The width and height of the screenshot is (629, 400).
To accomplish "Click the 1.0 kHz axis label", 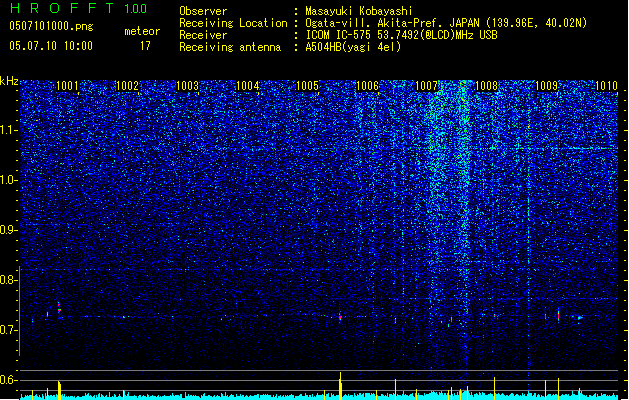I will pos(8,181).
